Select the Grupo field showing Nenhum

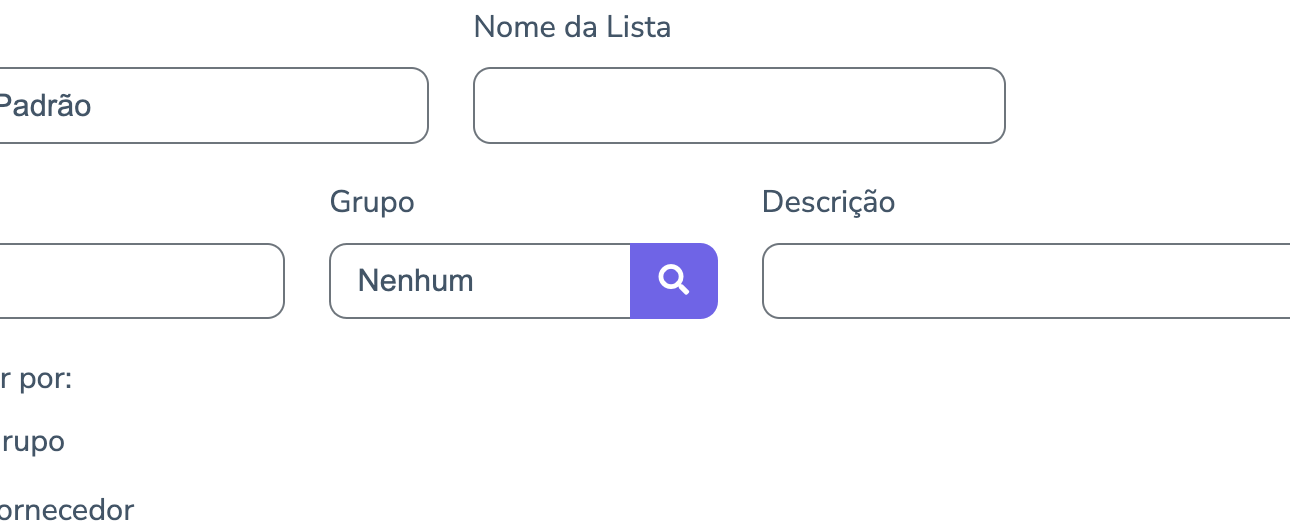coord(480,281)
